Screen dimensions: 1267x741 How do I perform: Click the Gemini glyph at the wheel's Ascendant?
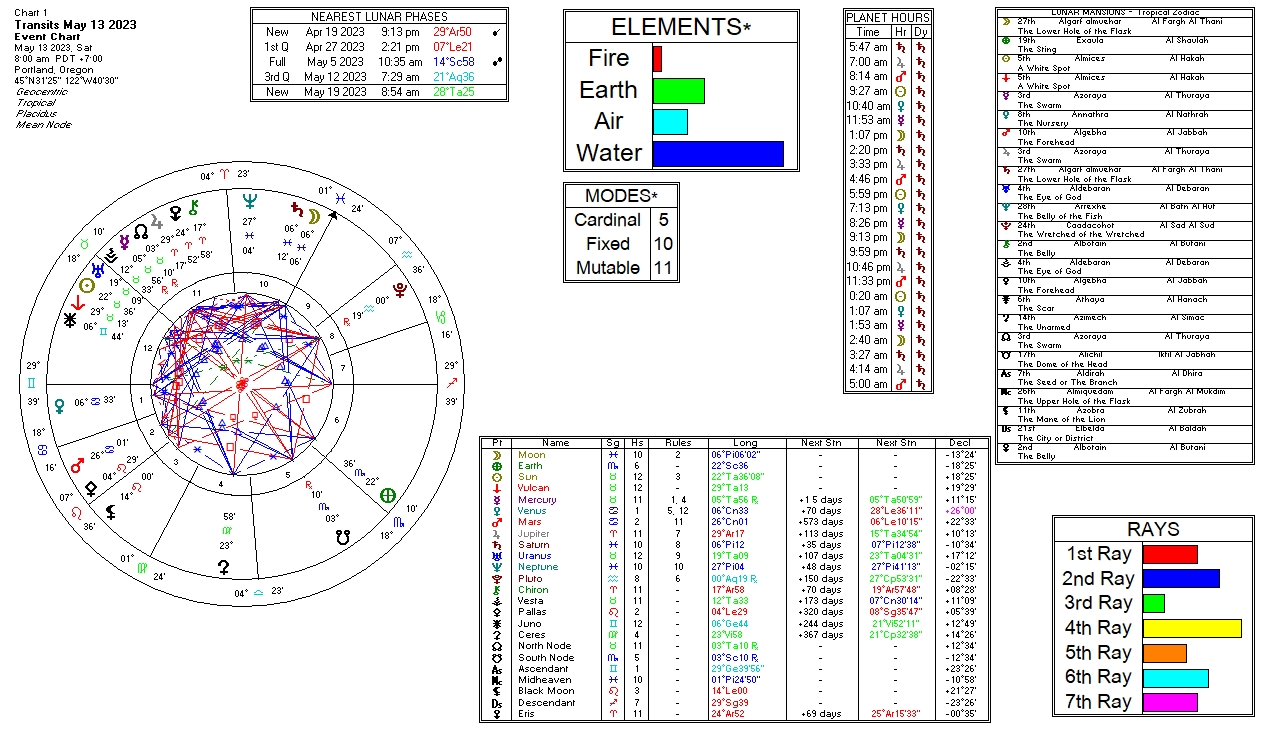(x=32, y=383)
